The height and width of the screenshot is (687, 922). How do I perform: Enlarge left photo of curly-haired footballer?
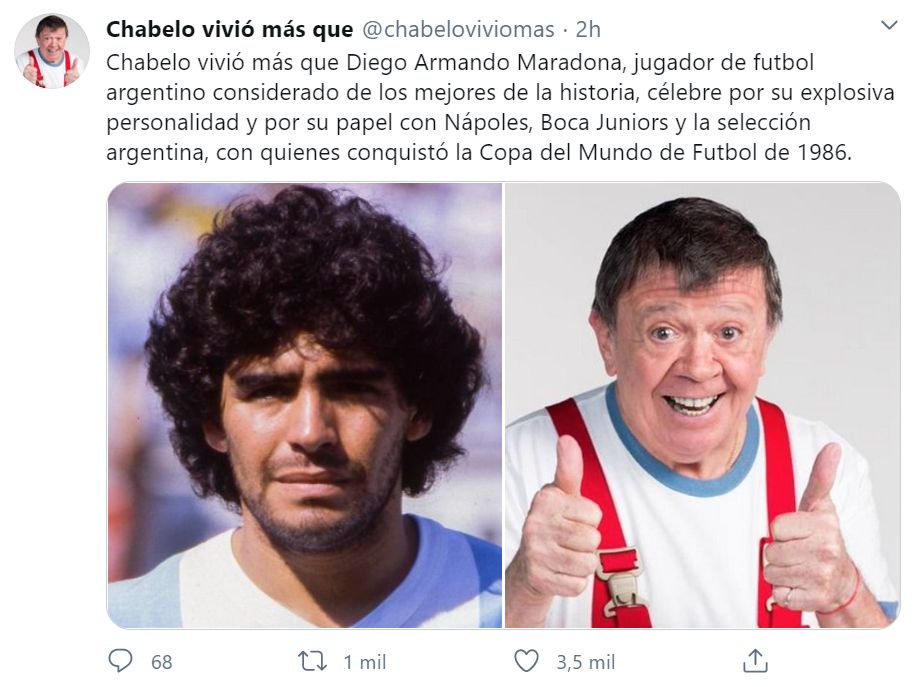(305, 405)
